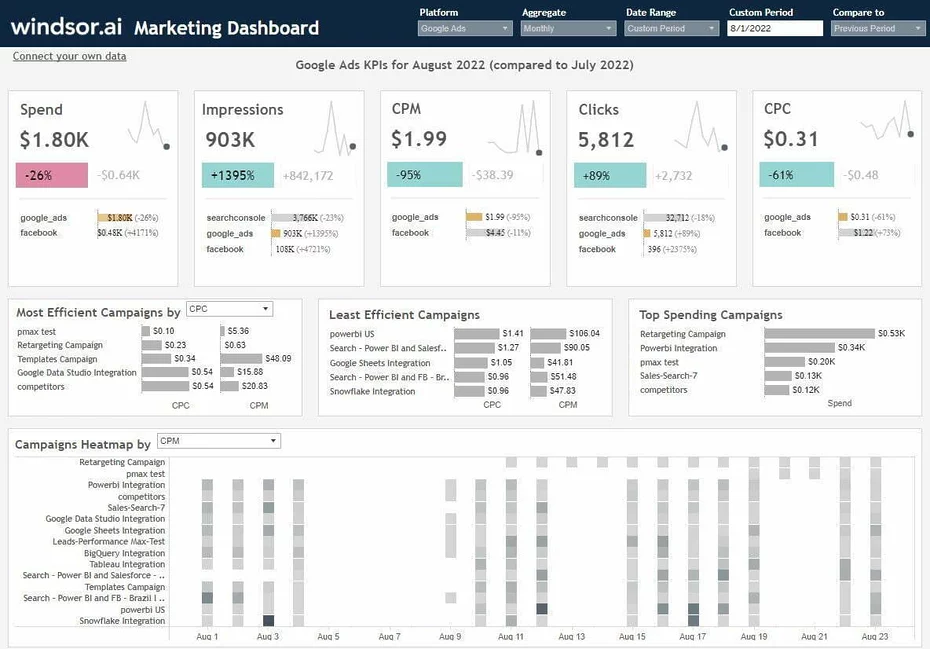930x649 pixels.
Task: Click the CPM value $1.99
Action: pos(419,139)
